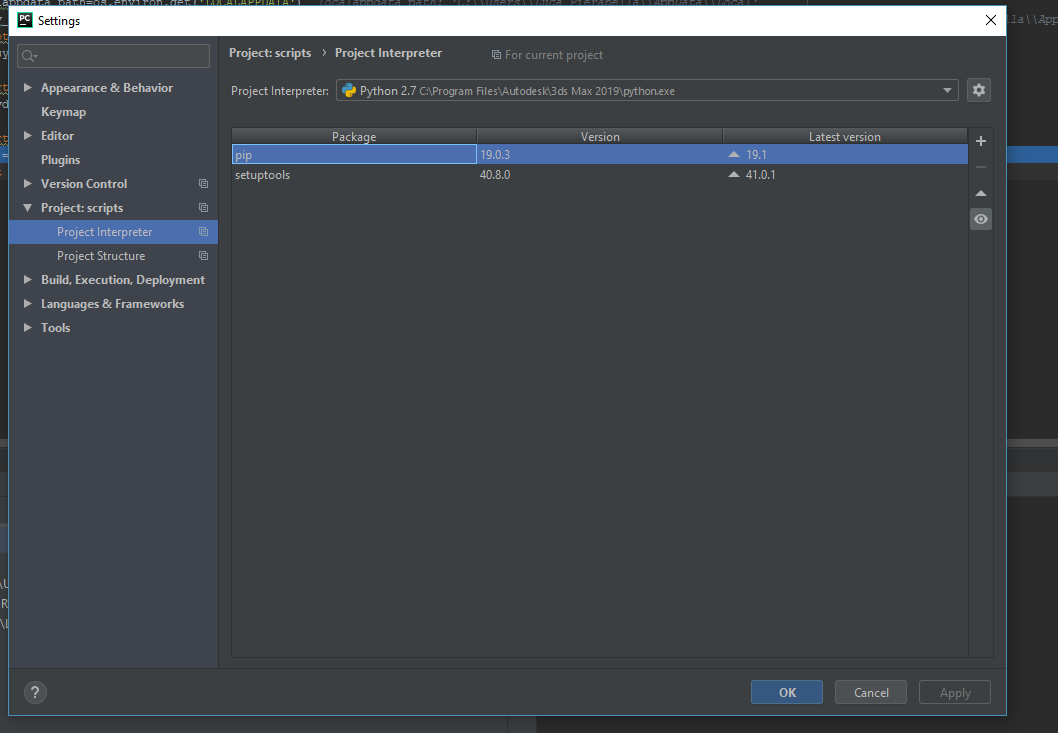
Task: Click the For current project label
Action: pos(554,55)
